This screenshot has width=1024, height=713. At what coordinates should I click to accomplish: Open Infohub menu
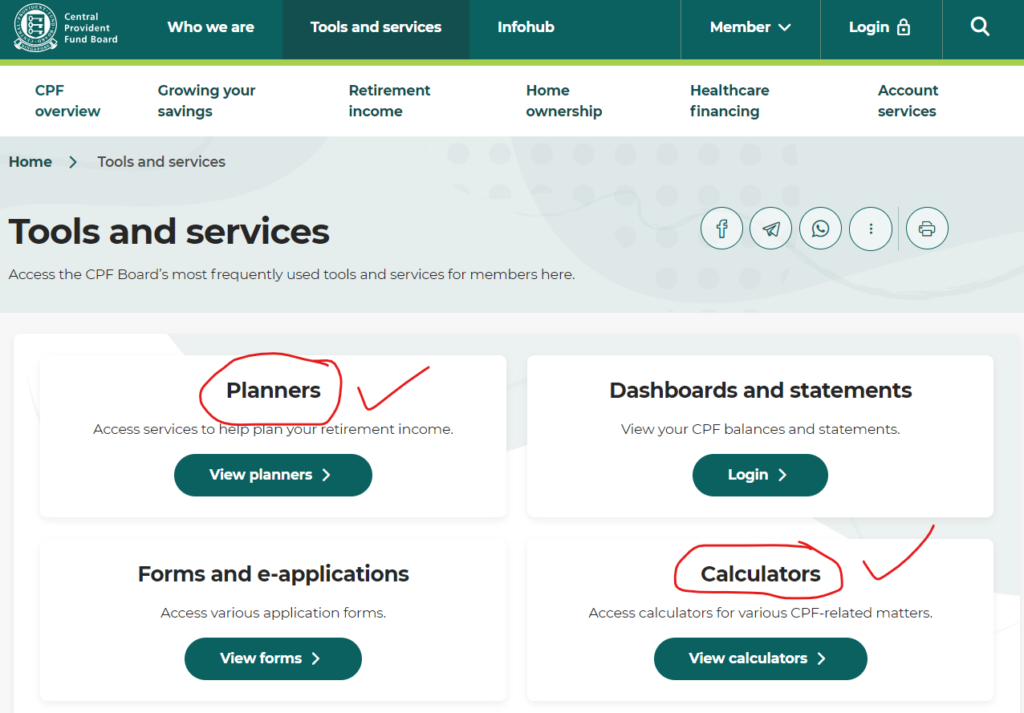[x=526, y=27]
